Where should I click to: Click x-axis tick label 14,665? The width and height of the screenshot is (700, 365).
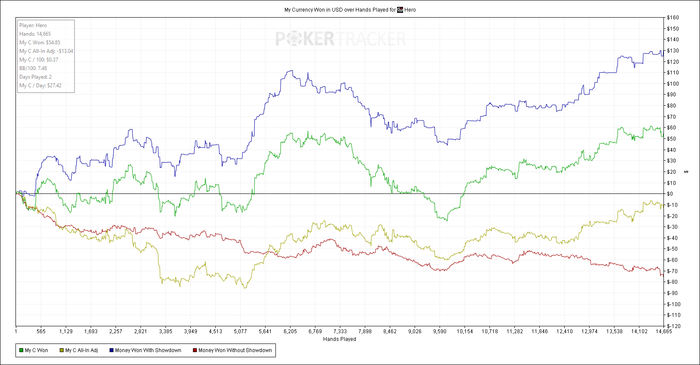coord(664,332)
